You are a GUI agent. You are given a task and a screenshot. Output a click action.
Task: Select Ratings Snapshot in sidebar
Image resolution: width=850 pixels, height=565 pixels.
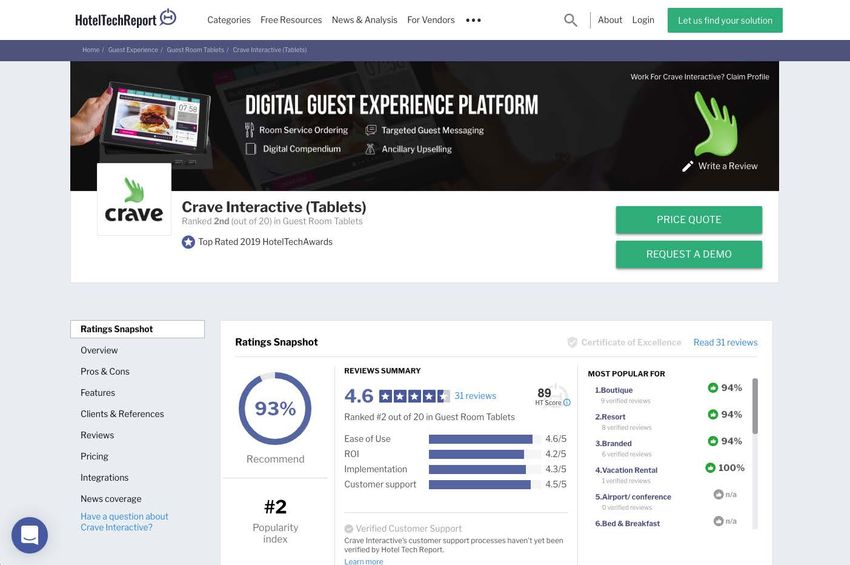point(138,329)
